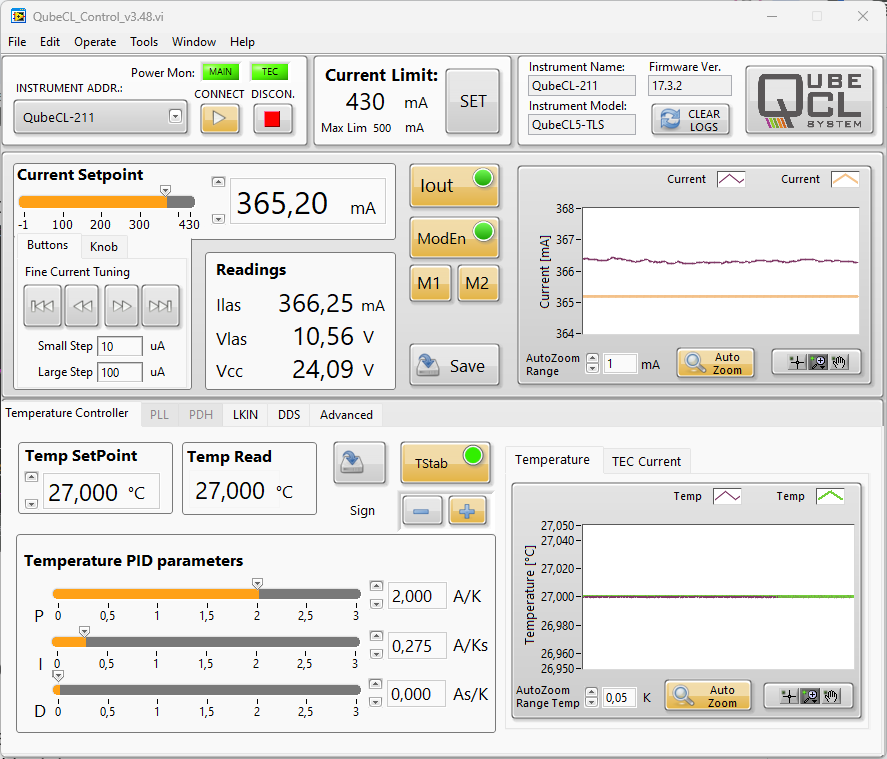Open the Window menu
The width and height of the screenshot is (887, 759).
[193, 42]
